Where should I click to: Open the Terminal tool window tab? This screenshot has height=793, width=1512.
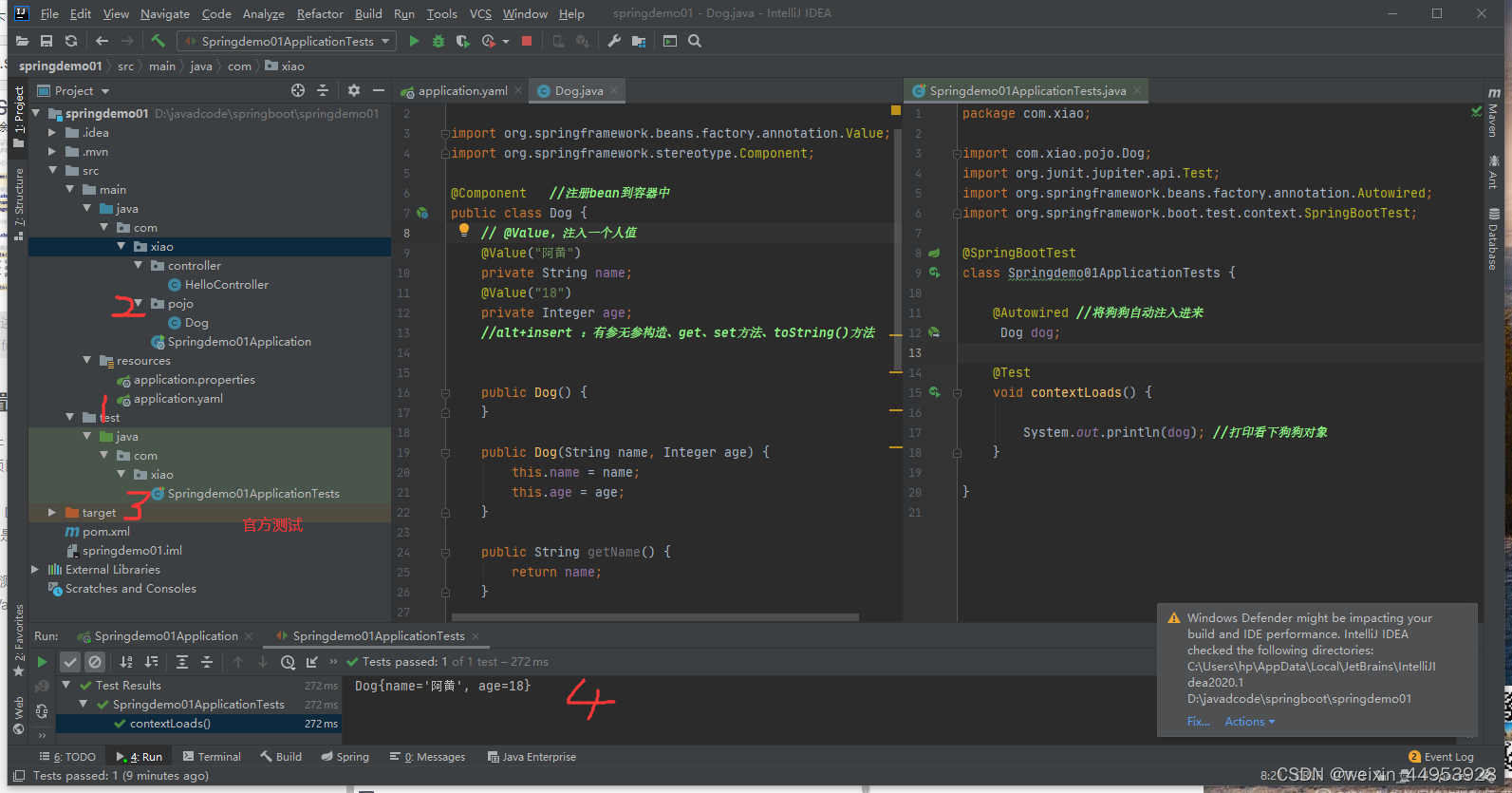(x=212, y=757)
